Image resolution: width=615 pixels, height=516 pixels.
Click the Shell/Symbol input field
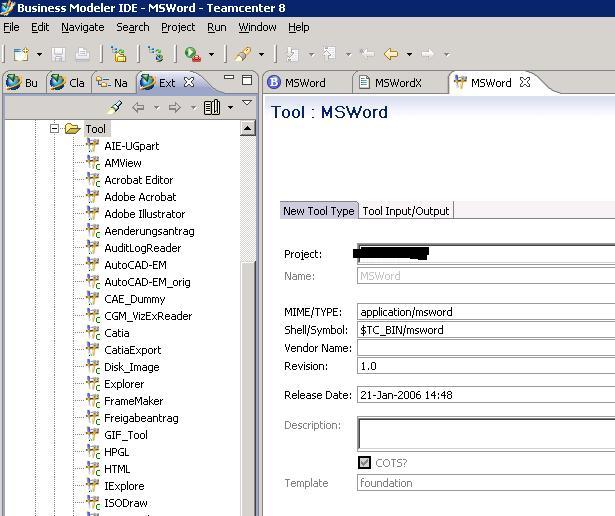(x=486, y=330)
